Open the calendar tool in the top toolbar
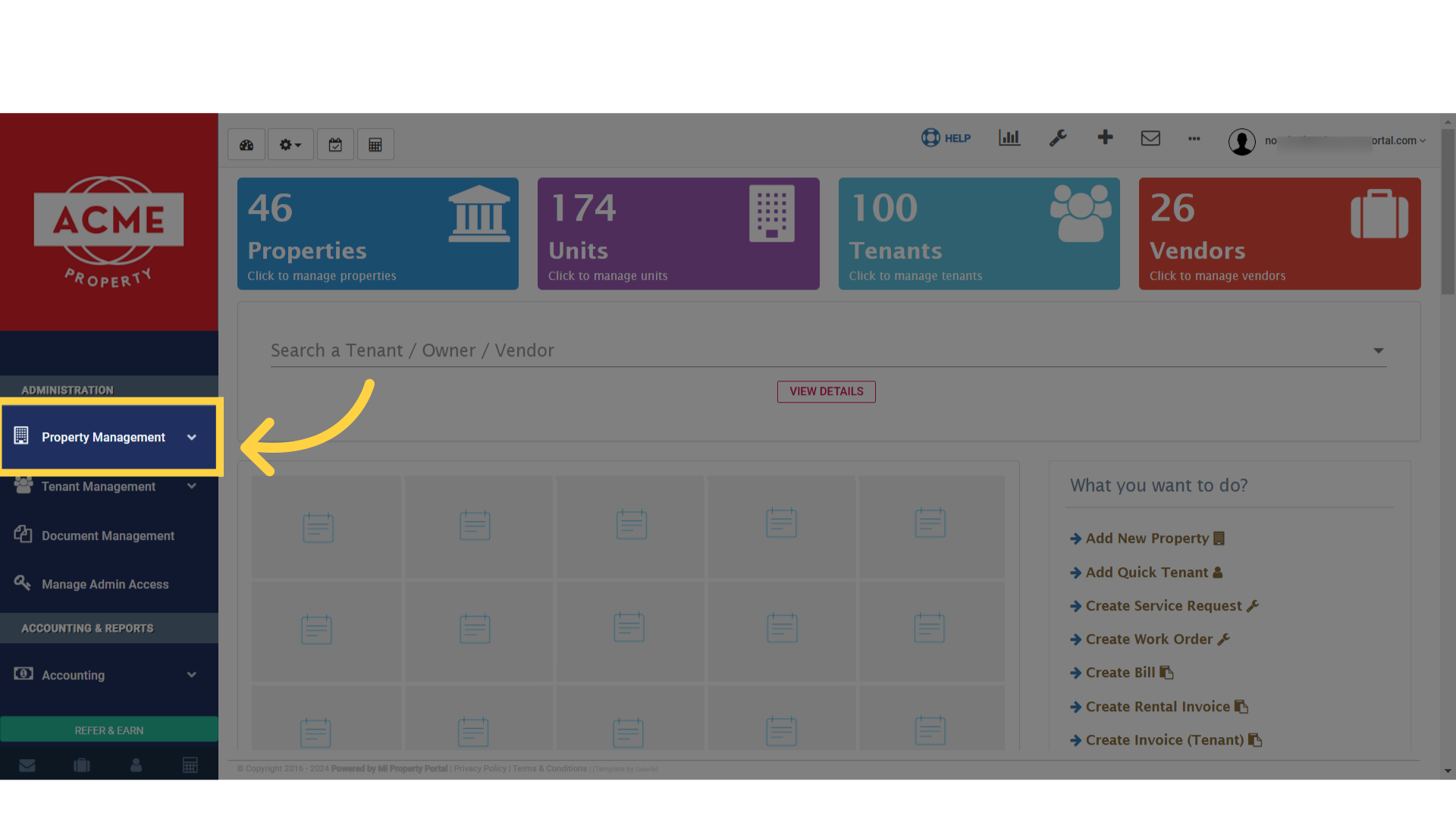 (335, 143)
